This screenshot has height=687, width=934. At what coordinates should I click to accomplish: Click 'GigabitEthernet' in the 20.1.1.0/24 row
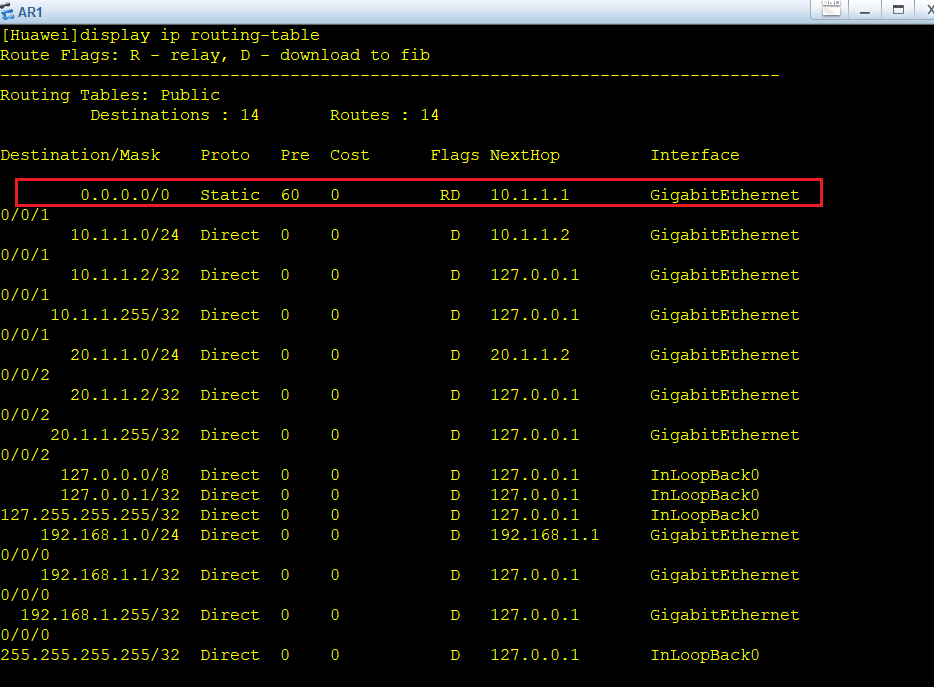[724, 355]
